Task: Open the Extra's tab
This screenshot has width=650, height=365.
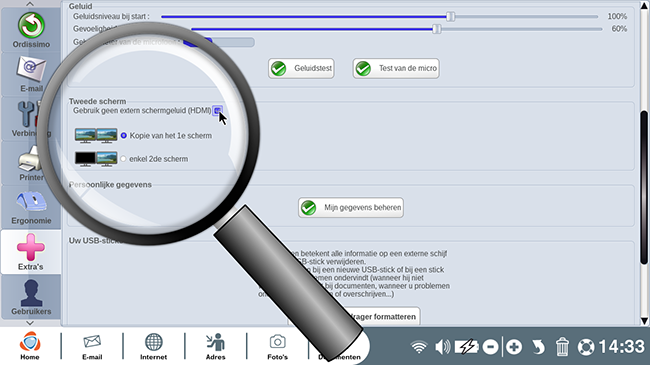Action: 31,252
